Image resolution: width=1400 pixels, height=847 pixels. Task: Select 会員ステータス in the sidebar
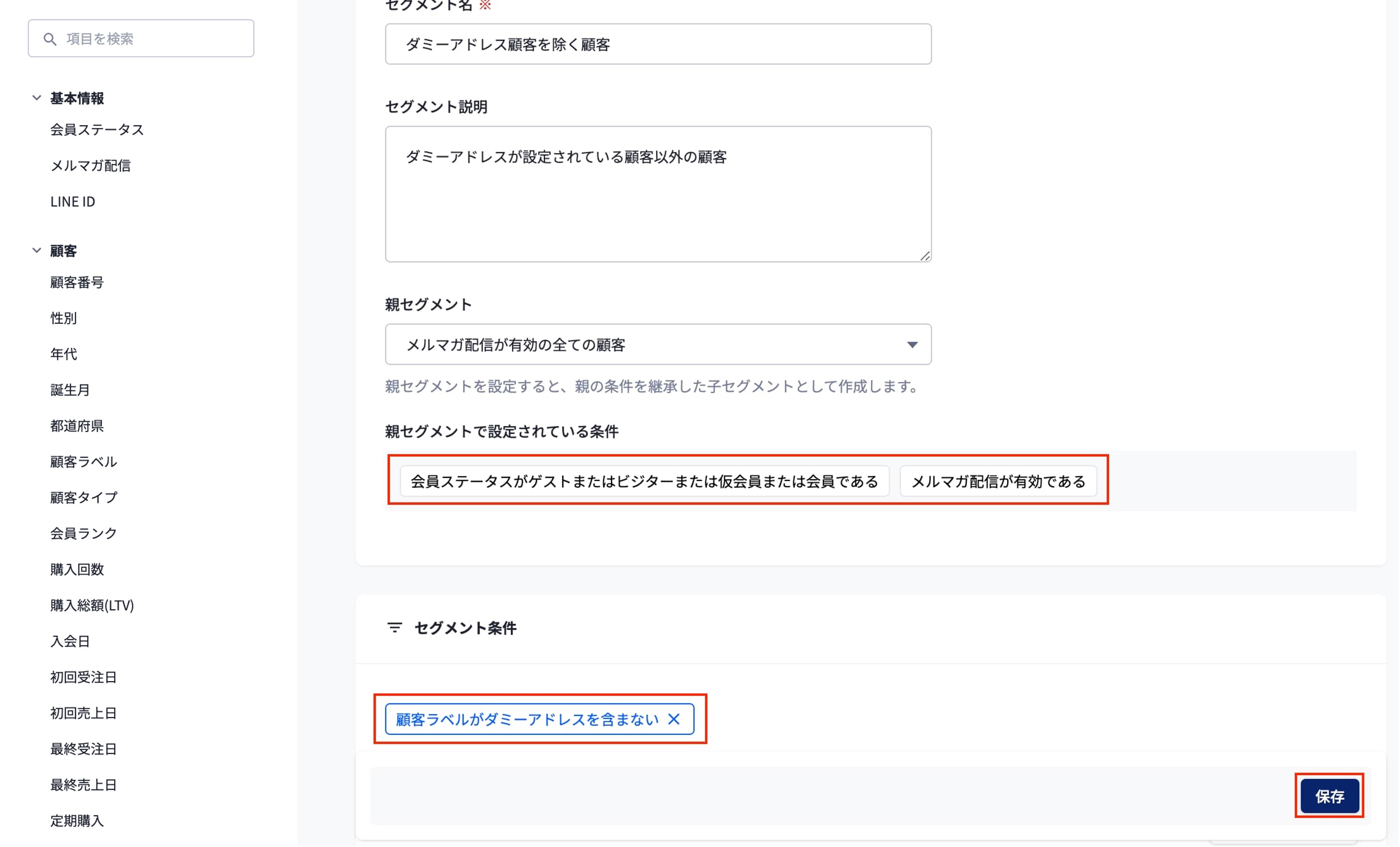tap(97, 130)
